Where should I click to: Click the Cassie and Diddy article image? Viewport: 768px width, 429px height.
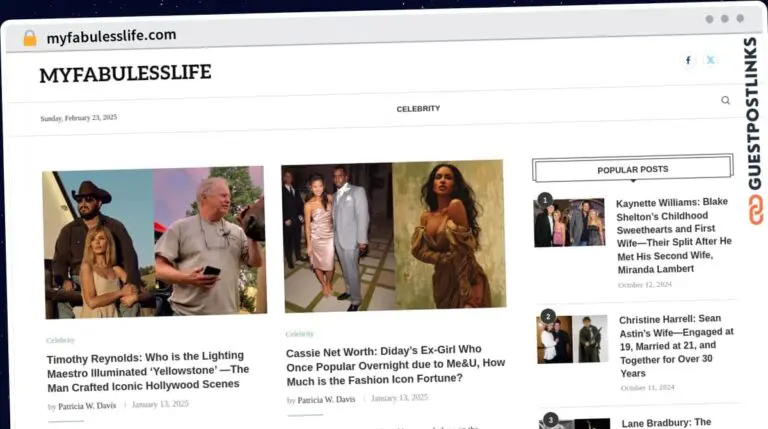tap(393, 236)
